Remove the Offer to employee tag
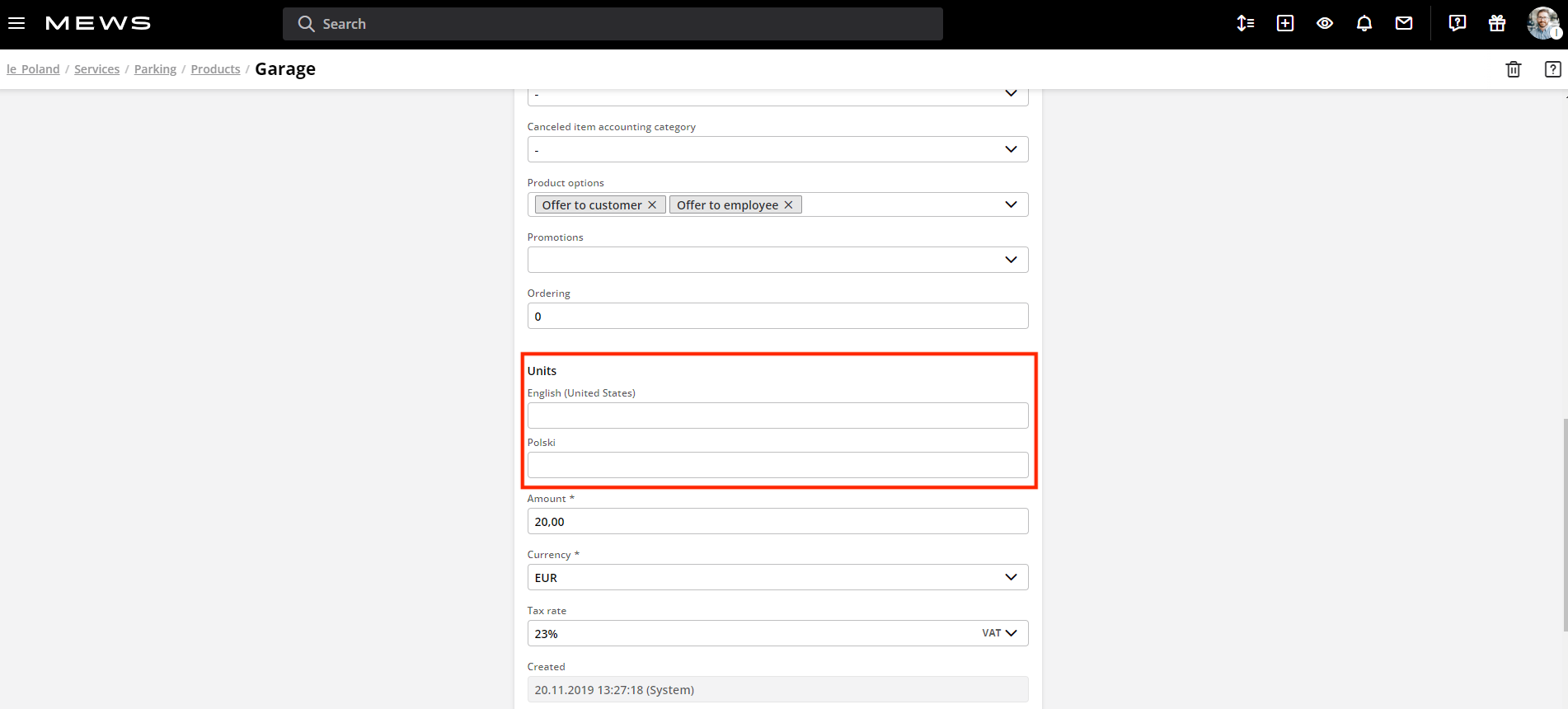The width and height of the screenshot is (1568, 709). [788, 204]
